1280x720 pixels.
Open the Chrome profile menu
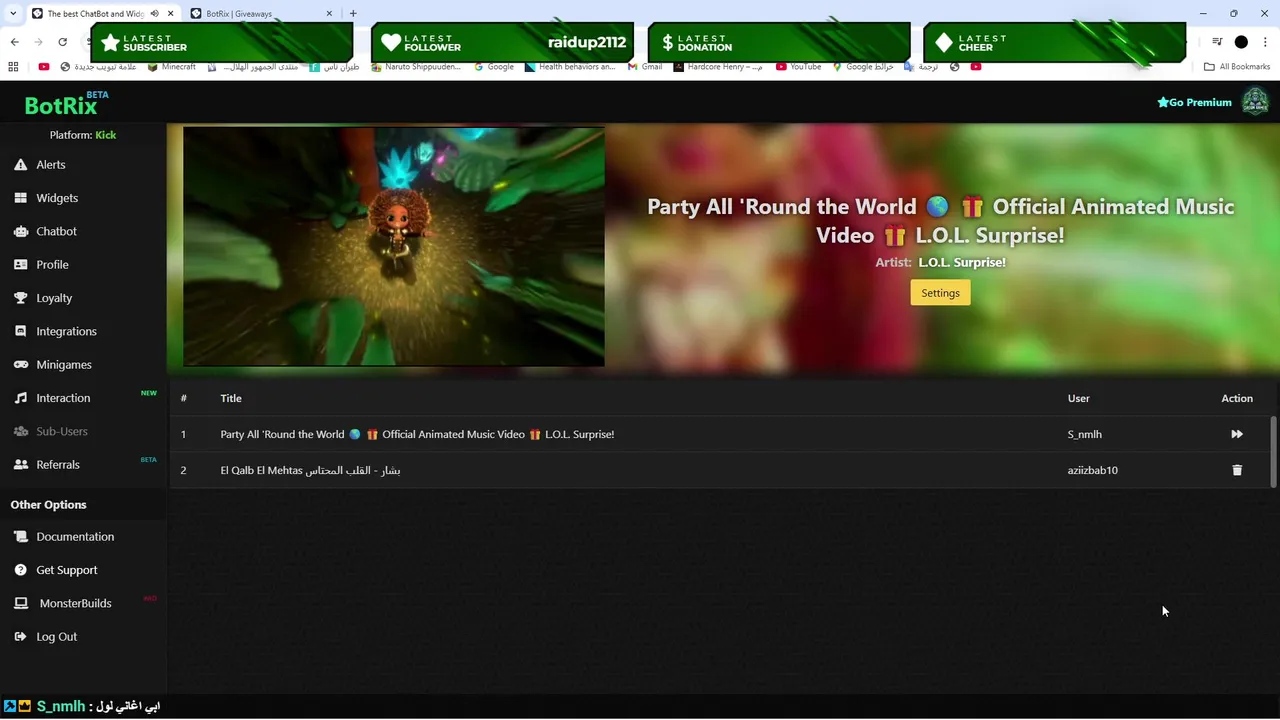1241,42
